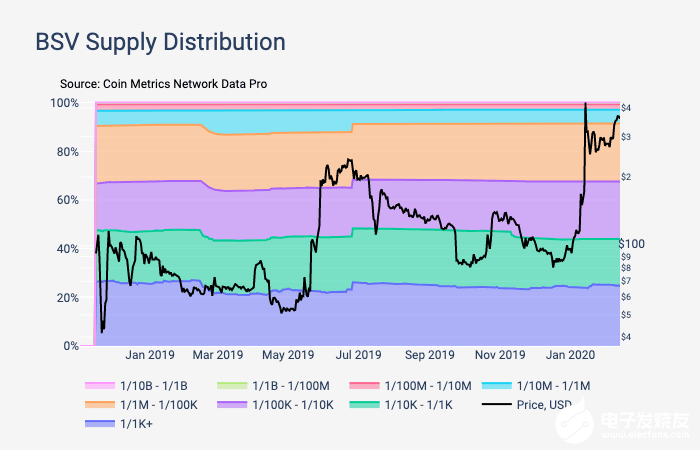Click the 100% y-axis label

65,103
